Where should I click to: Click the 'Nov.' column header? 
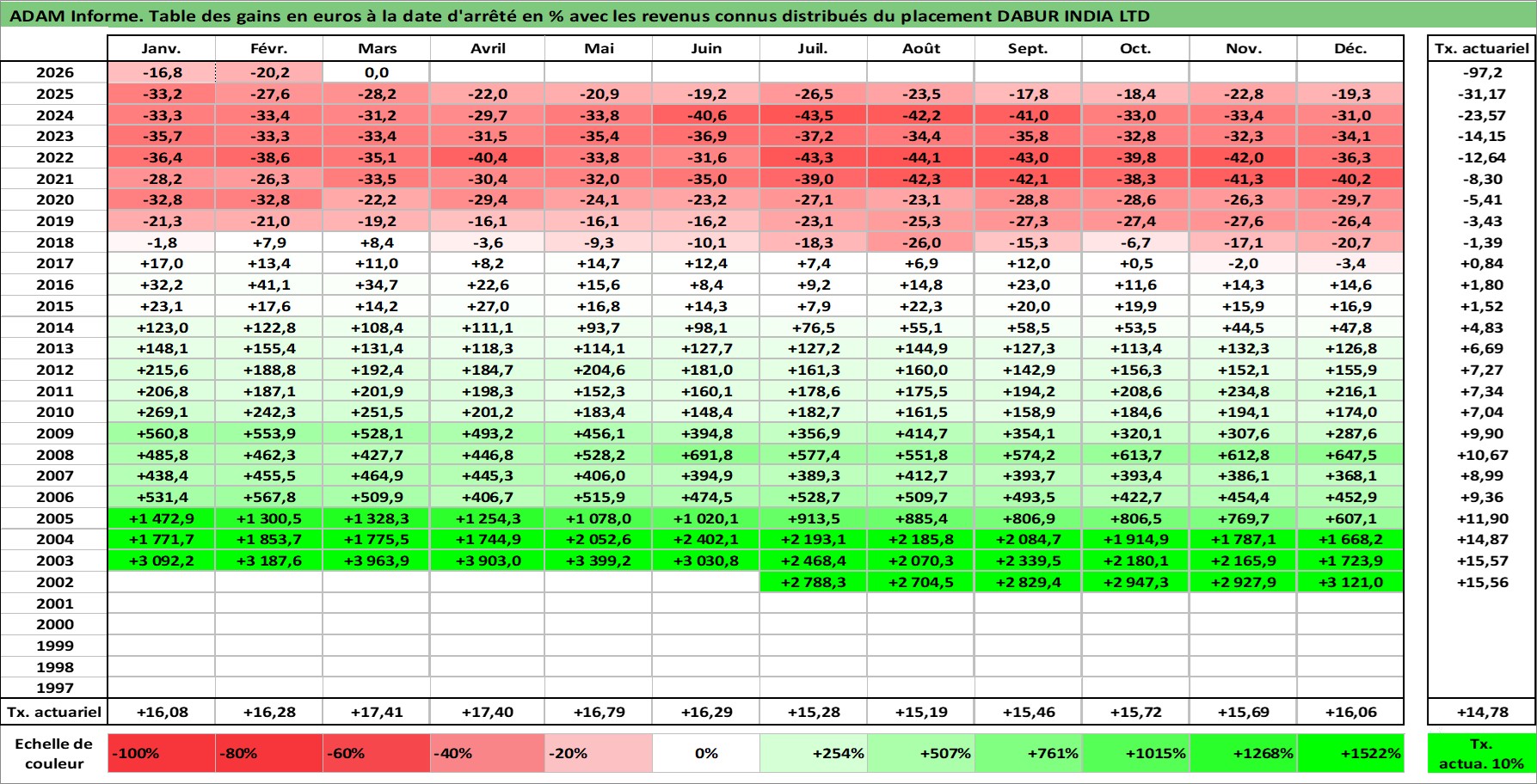1243,48
